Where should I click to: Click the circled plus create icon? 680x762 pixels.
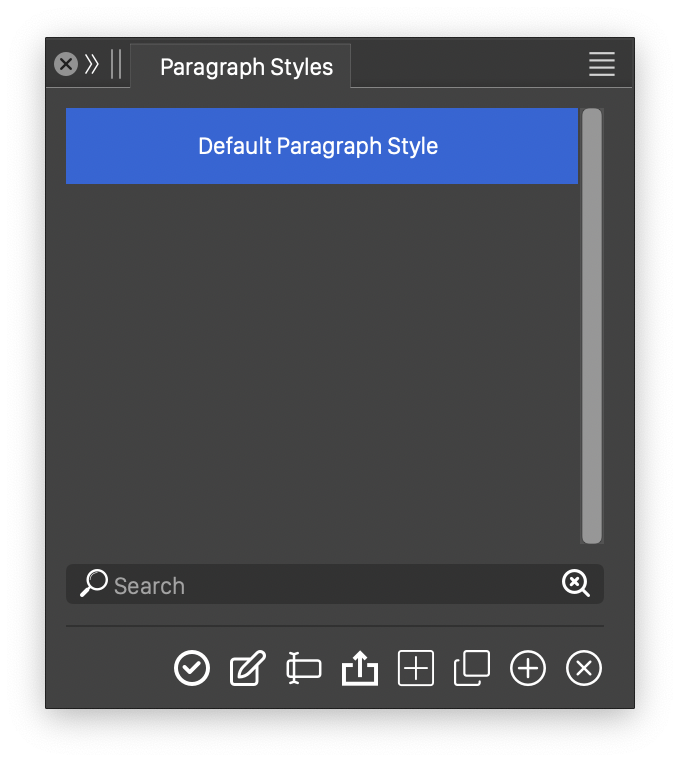coord(528,668)
